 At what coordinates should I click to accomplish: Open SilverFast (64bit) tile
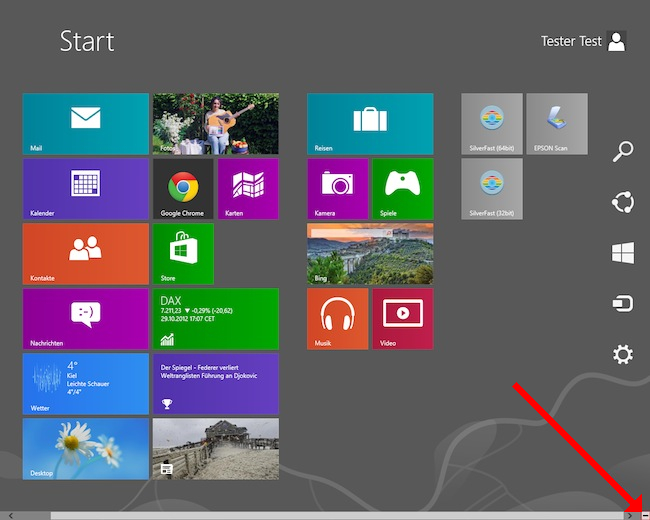491,124
